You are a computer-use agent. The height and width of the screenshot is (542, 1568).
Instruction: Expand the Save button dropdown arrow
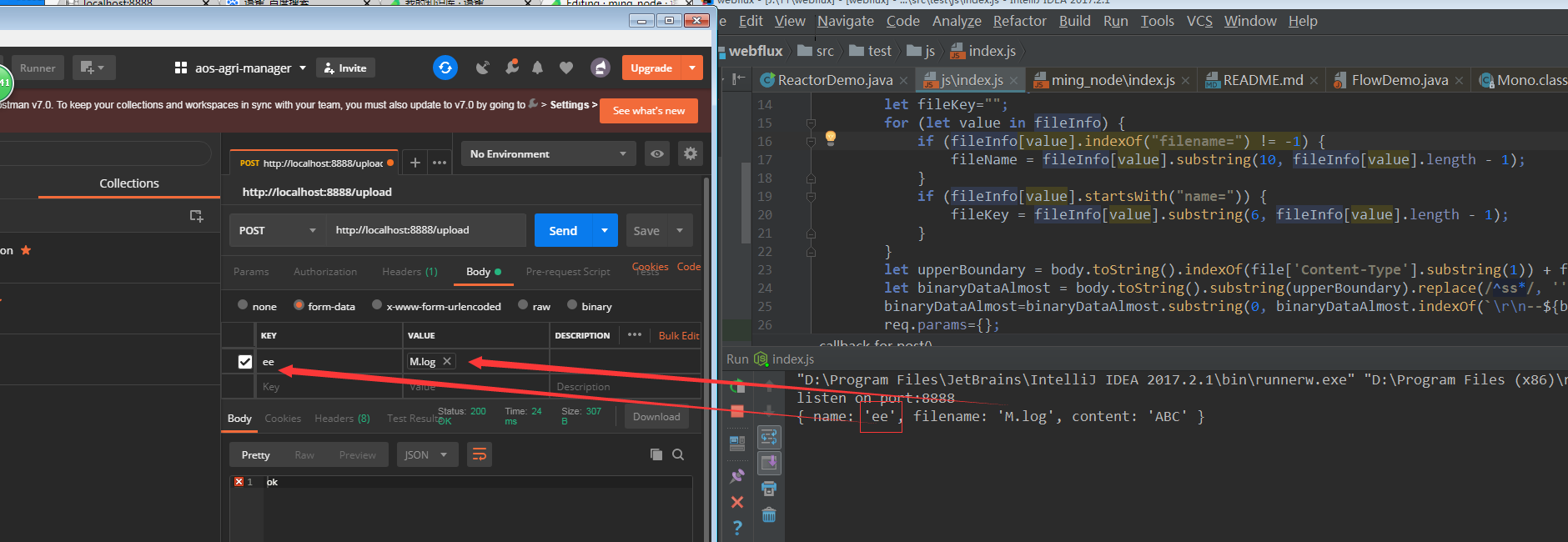click(680, 230)
